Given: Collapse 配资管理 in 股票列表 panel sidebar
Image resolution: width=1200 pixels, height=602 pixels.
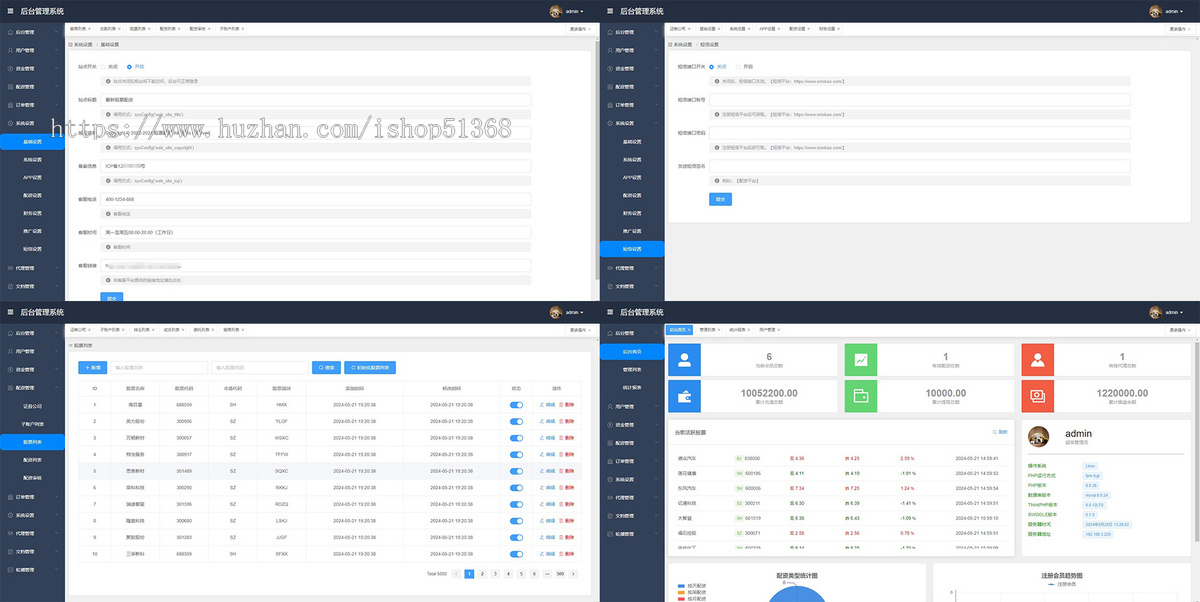Looking at the screenshot, I should [x=32, y=387].
